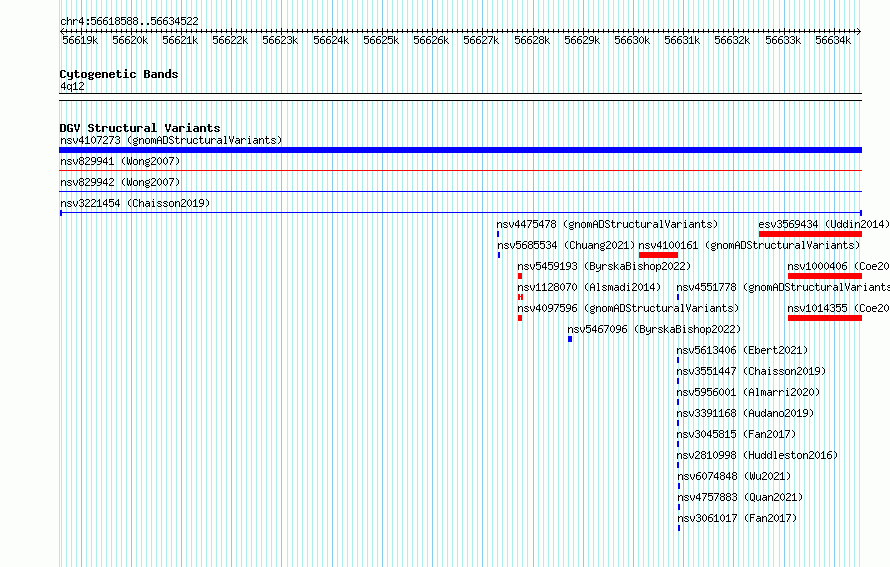Open the nsv829942 (Wong2007) variant label
The image size is (890, 567).
click(x=120, y=182)
